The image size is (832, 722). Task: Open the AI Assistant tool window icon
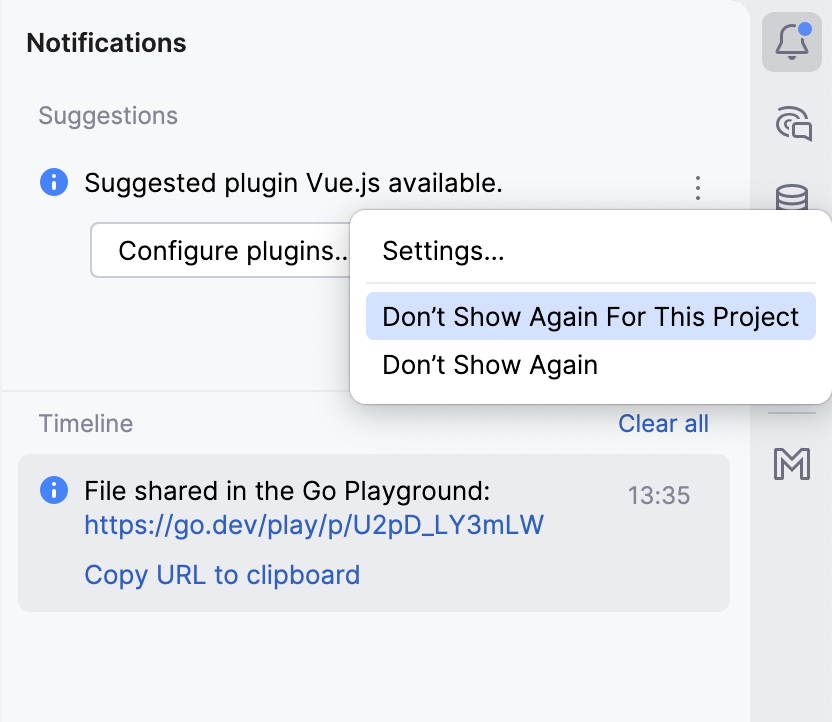pyautogui.click(x=792, y=124)
